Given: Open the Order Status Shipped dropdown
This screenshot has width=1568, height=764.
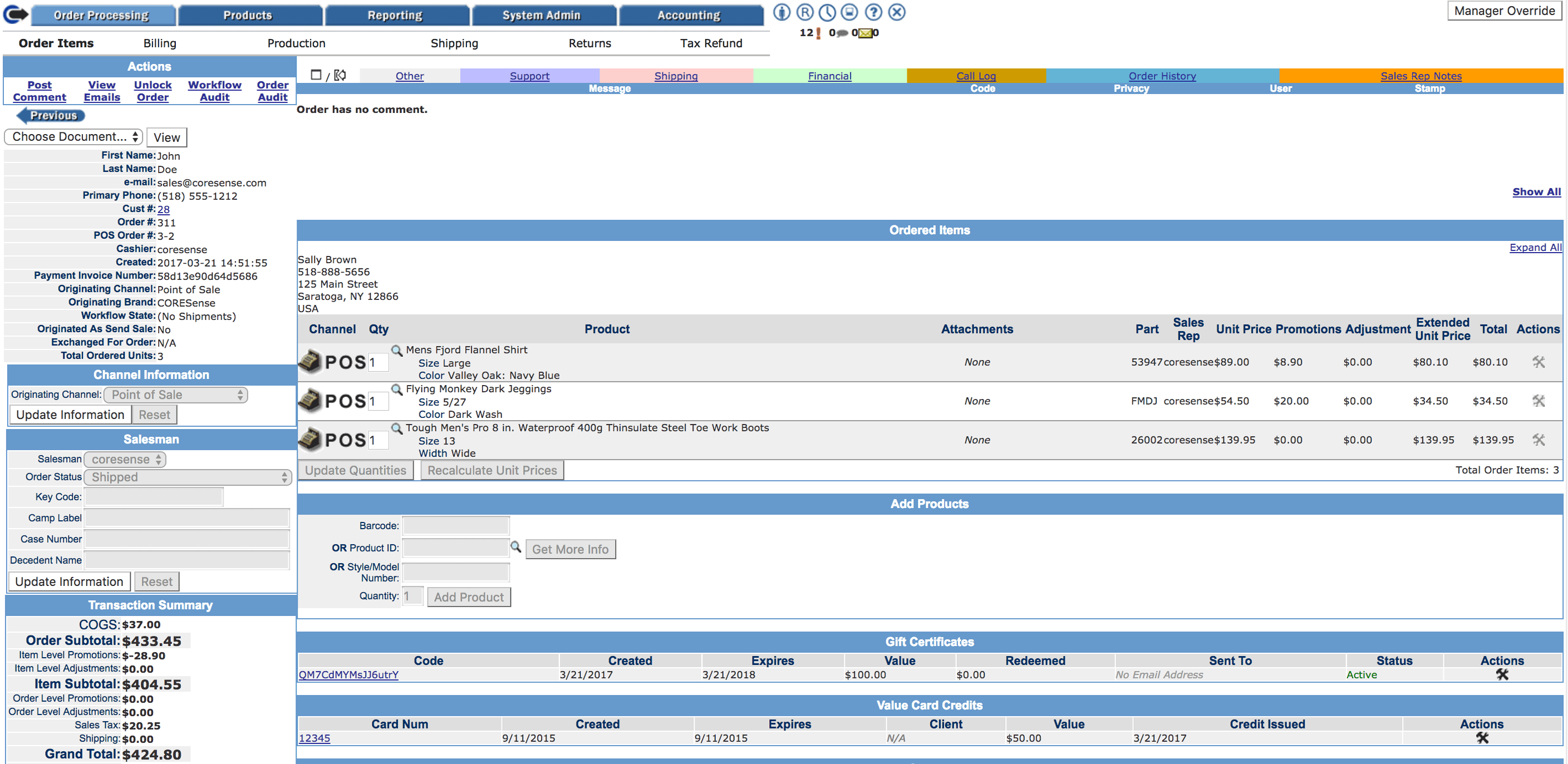Looking at the screenshot, I should coord(188,477).
